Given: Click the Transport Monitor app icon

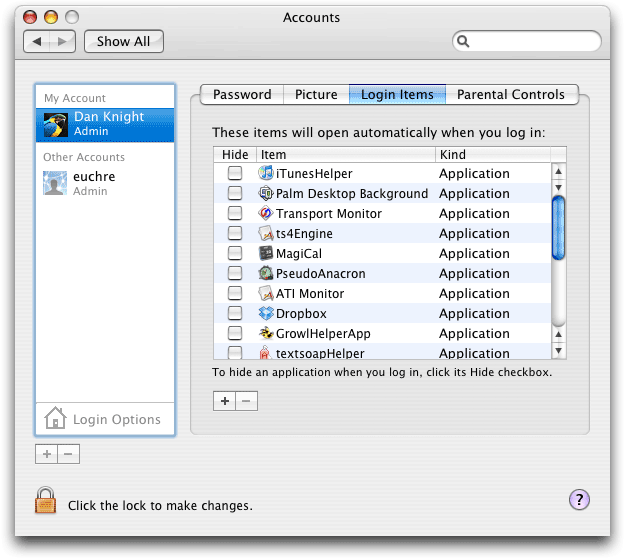Looking at the screenshot, I should pos(265,213).
